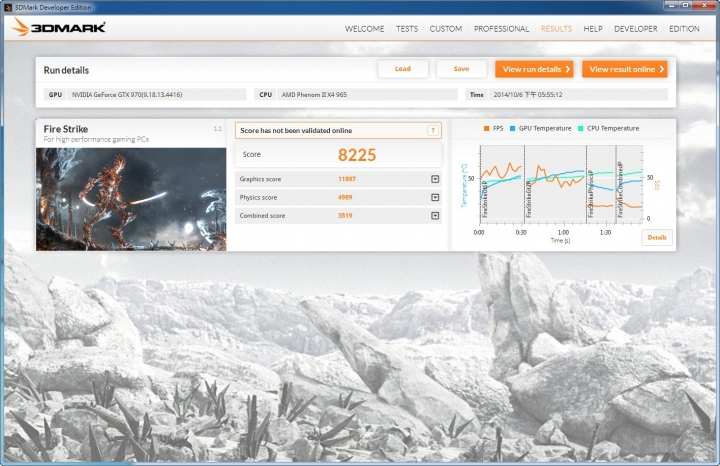Click the 3DMark logo
Viewport: 720px width, 466px height.
click(x=59, y=28)
